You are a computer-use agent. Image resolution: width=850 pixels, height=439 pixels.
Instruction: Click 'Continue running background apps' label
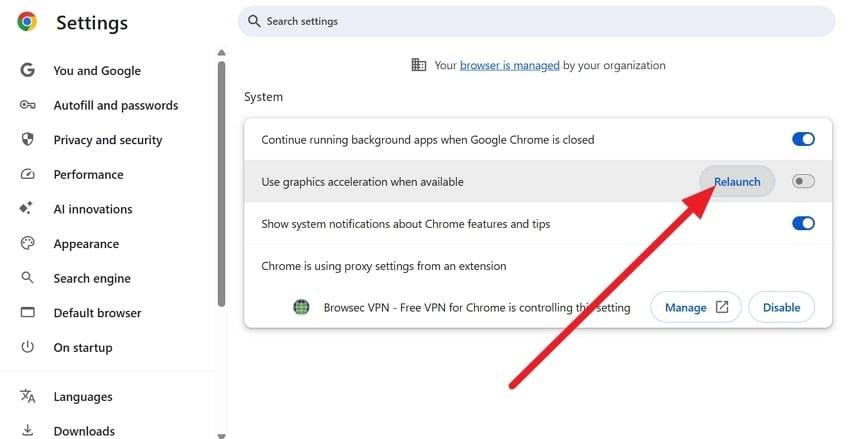[x=428, y=140]
